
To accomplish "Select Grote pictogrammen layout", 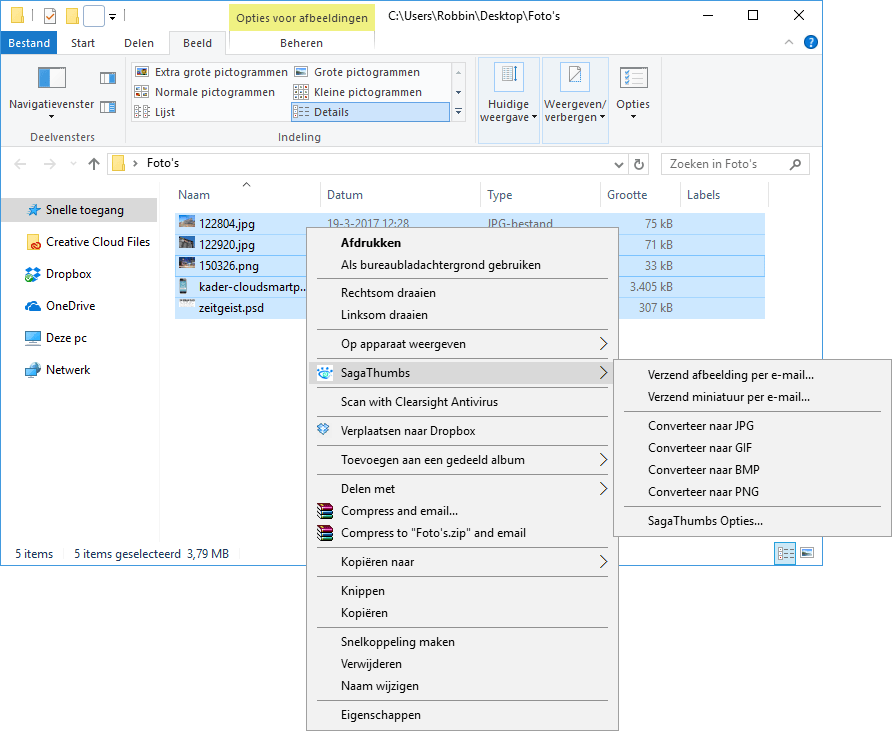I will point(357,72).
